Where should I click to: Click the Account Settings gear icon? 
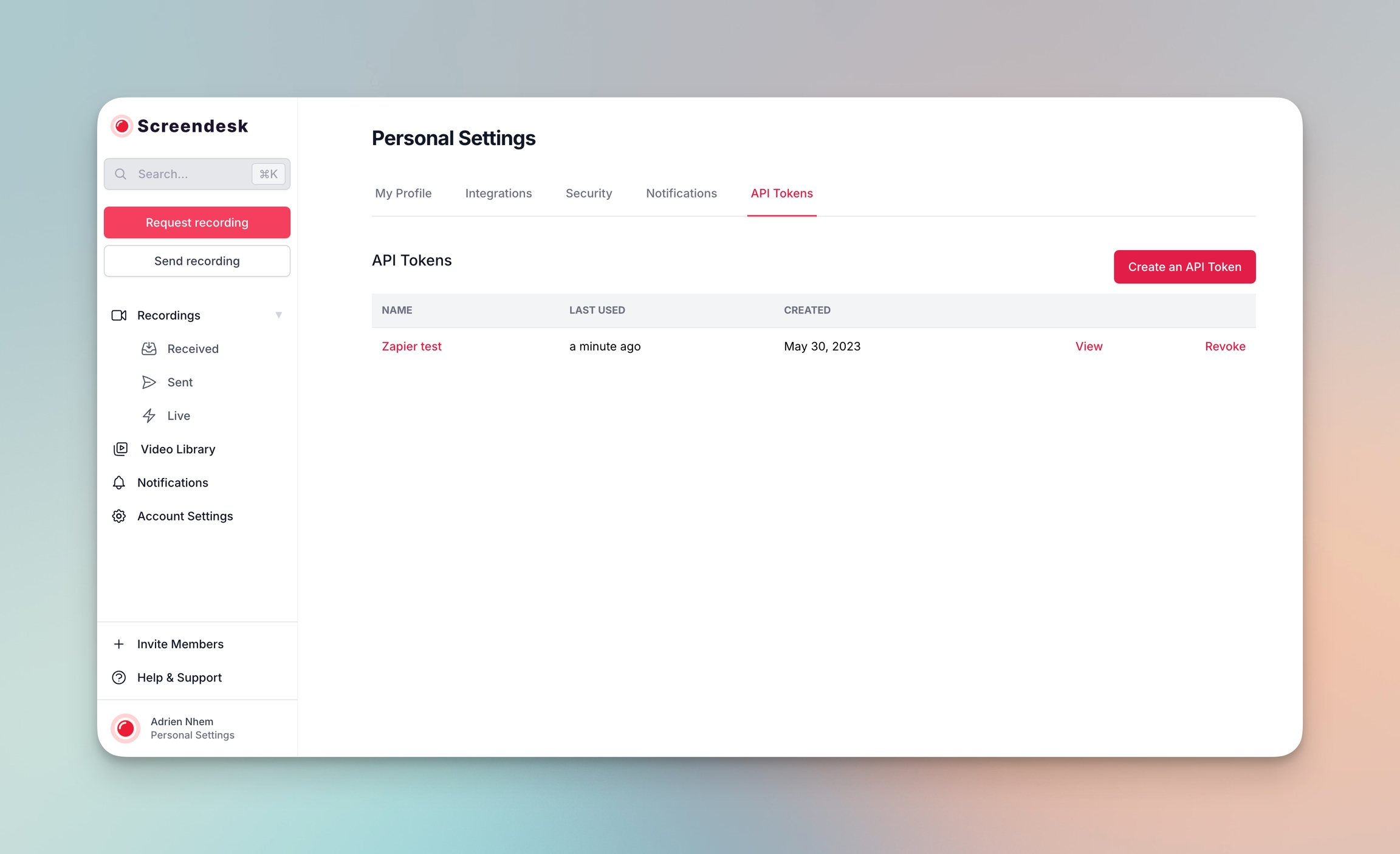click(119, 516)
